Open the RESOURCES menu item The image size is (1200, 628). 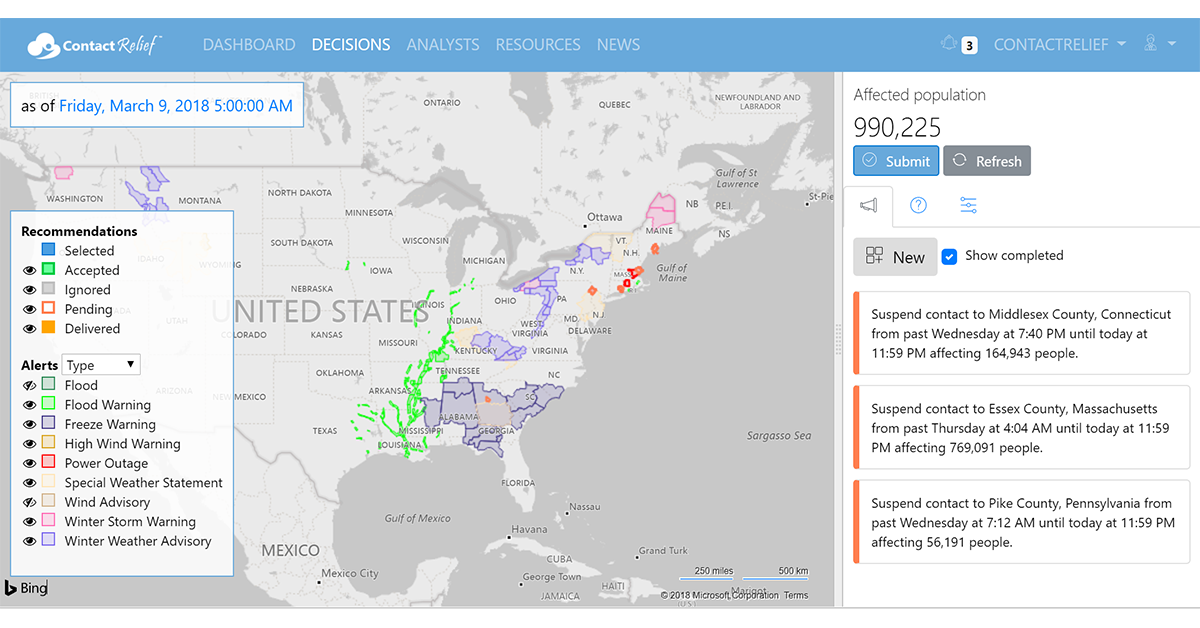coord(538,45)
